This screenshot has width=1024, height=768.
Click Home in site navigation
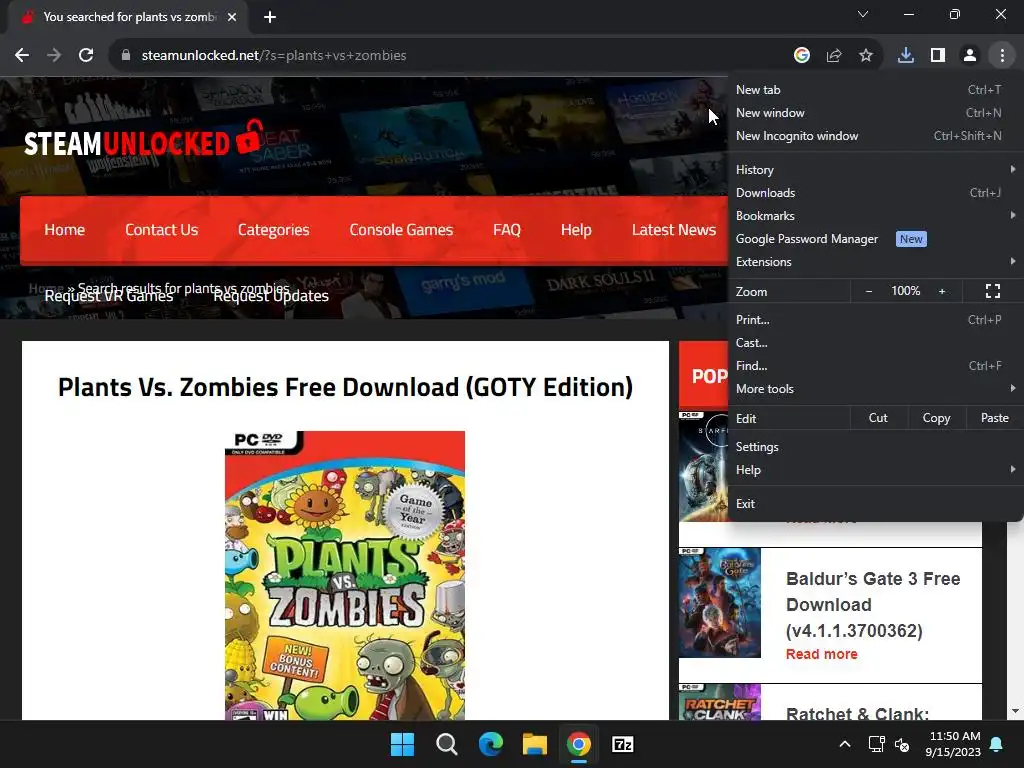coord(65,230)
